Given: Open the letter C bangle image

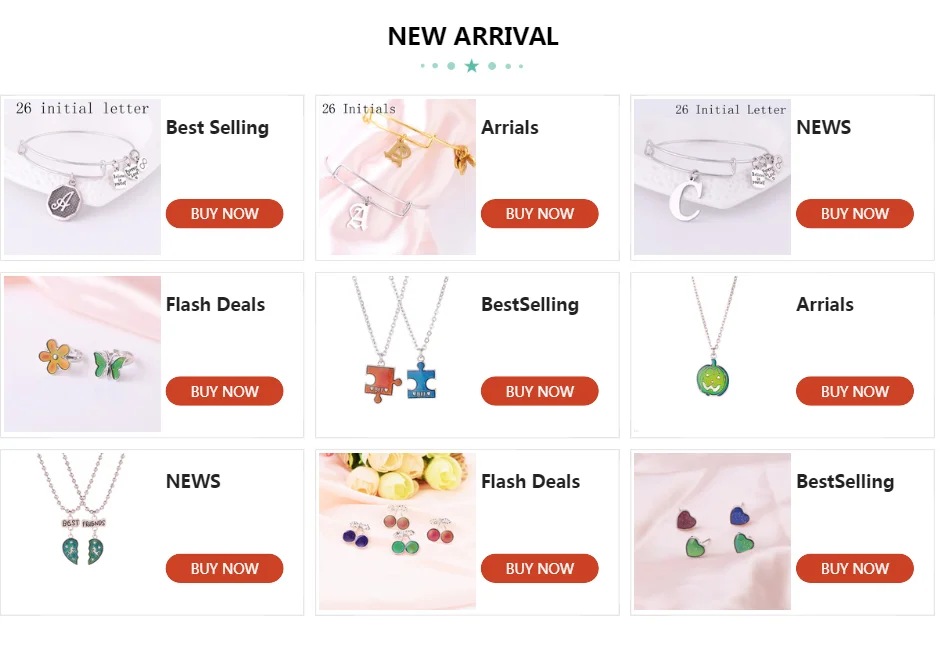Looking at the screenshot, I should coord(713,177).
